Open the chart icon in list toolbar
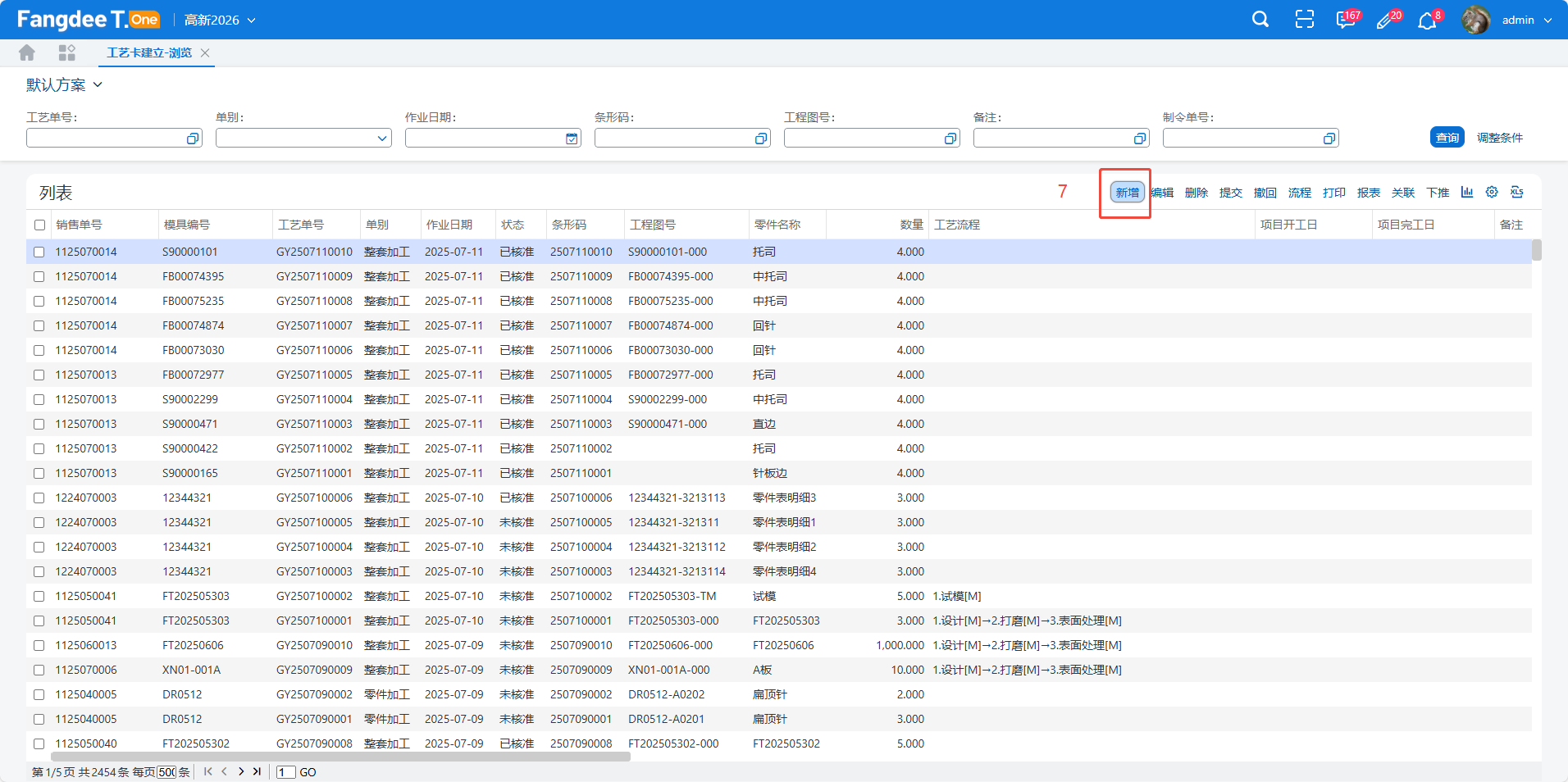 (1467, 193)
